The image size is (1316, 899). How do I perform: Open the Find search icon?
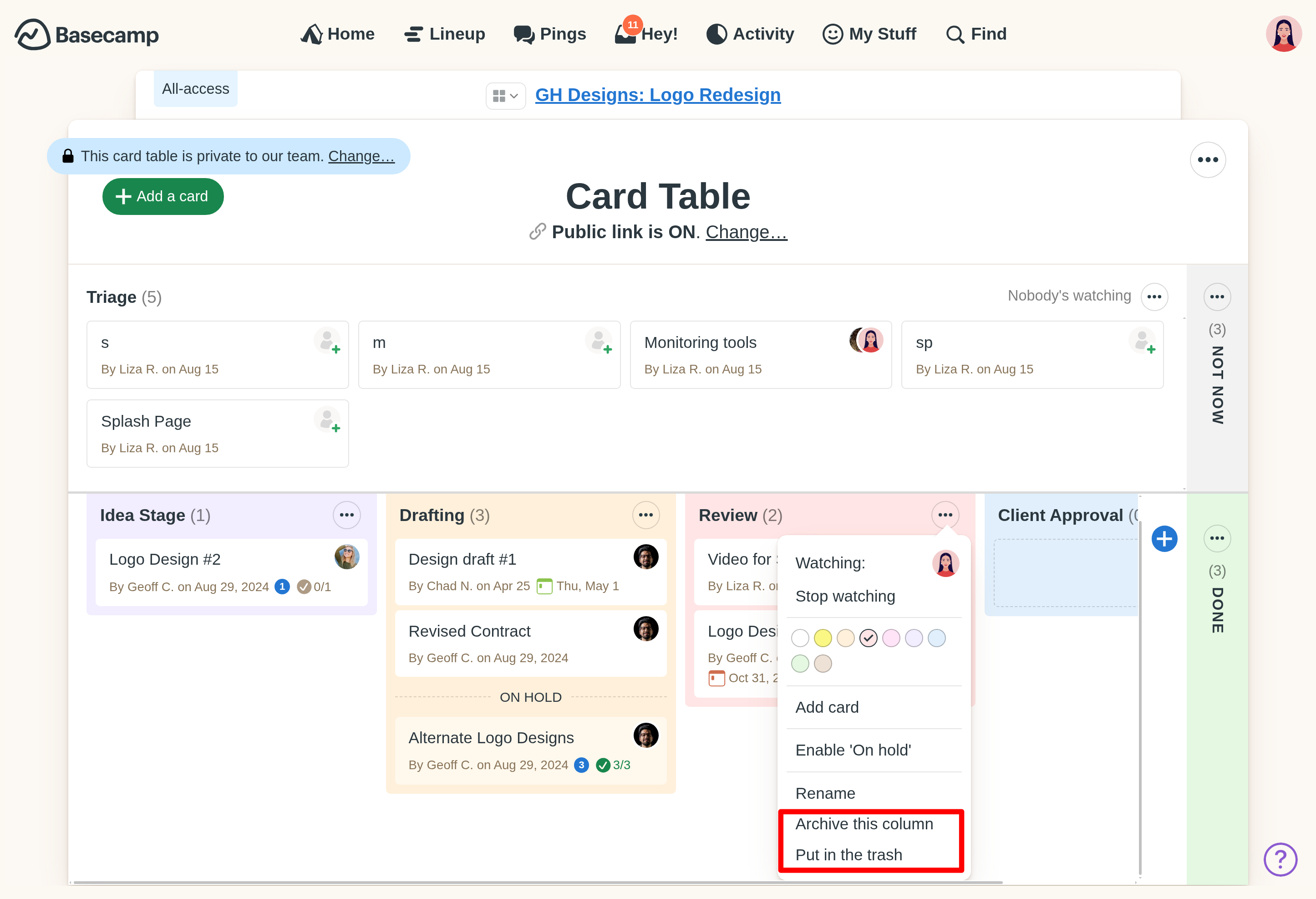(x=955, y=35)
